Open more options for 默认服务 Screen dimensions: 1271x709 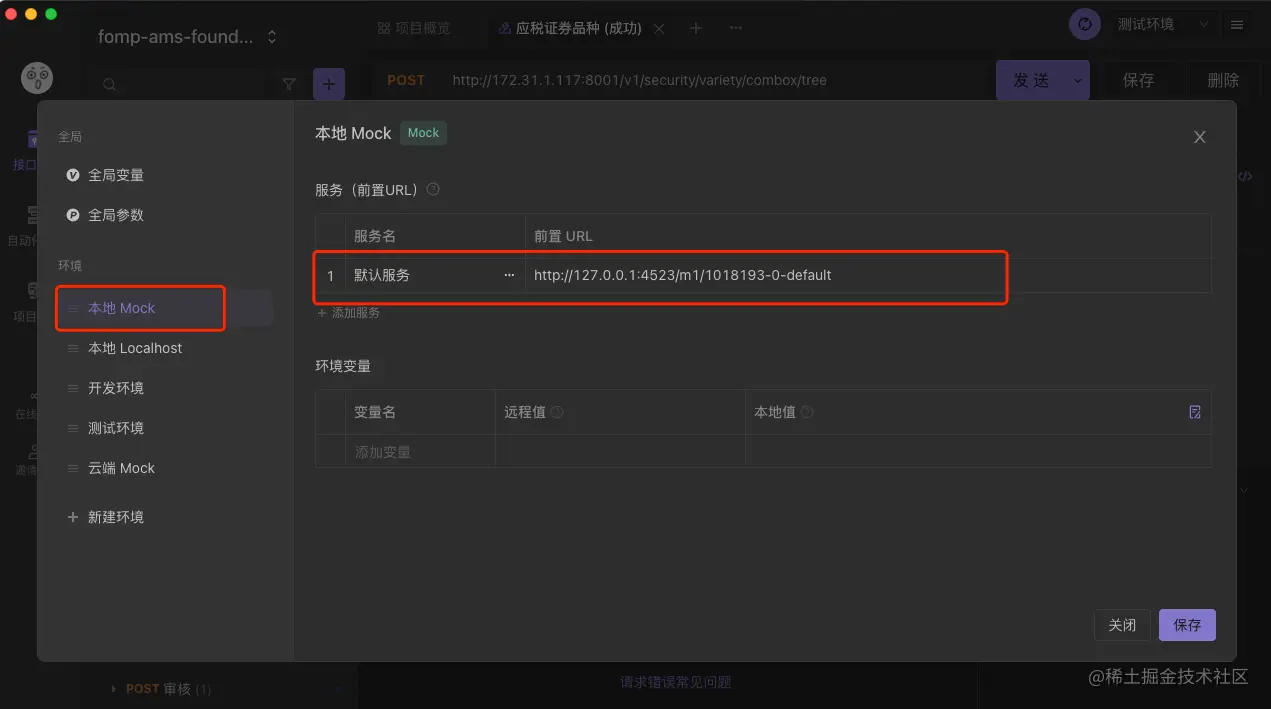point(509,275)
